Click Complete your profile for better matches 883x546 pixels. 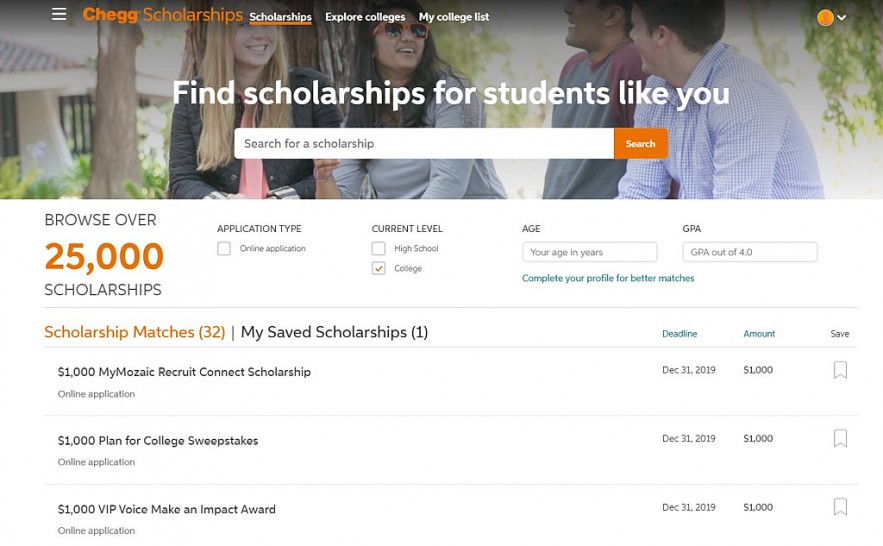pos(608,278)
